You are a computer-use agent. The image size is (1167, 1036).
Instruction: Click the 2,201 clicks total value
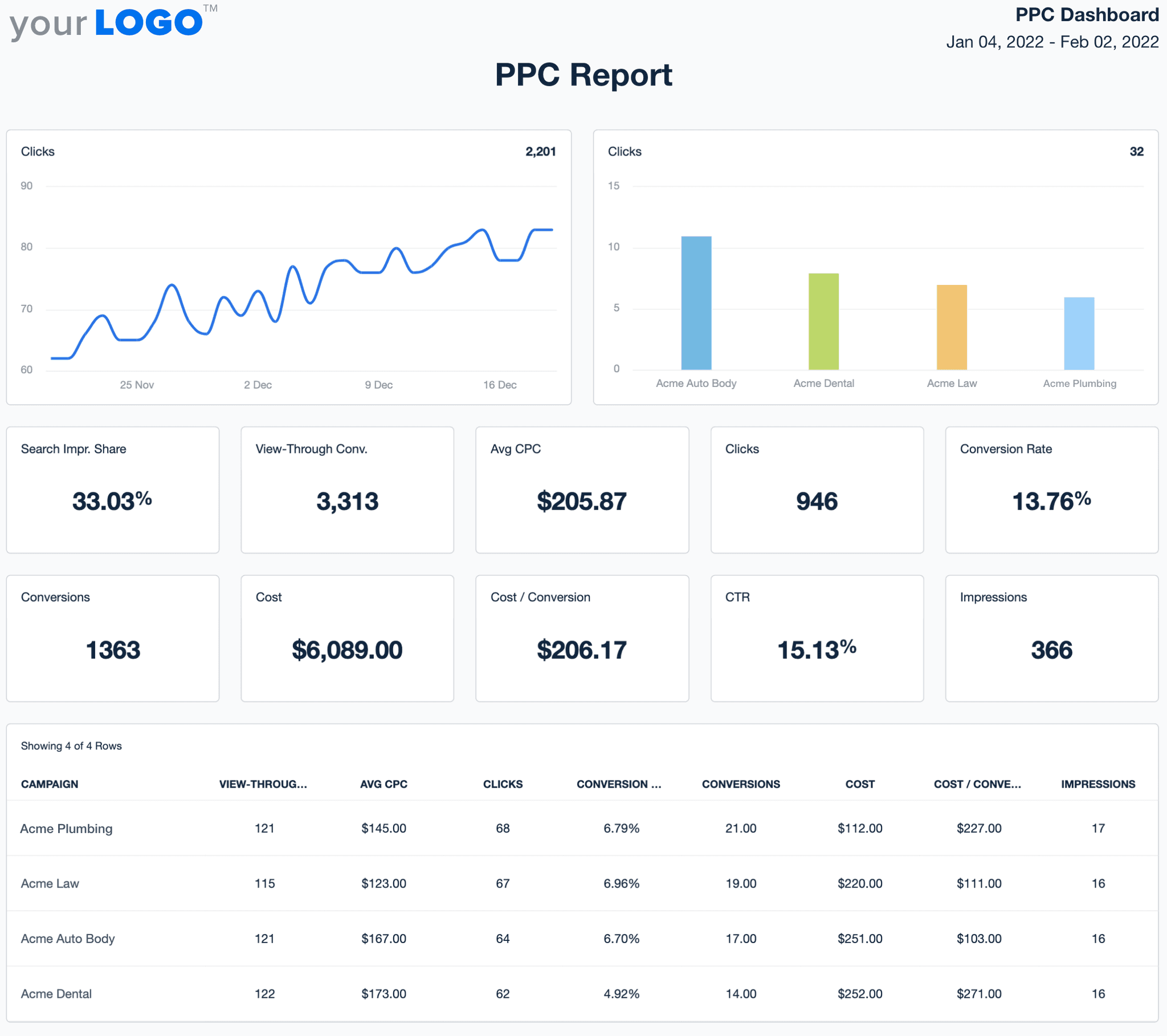(x=540, y=152)
